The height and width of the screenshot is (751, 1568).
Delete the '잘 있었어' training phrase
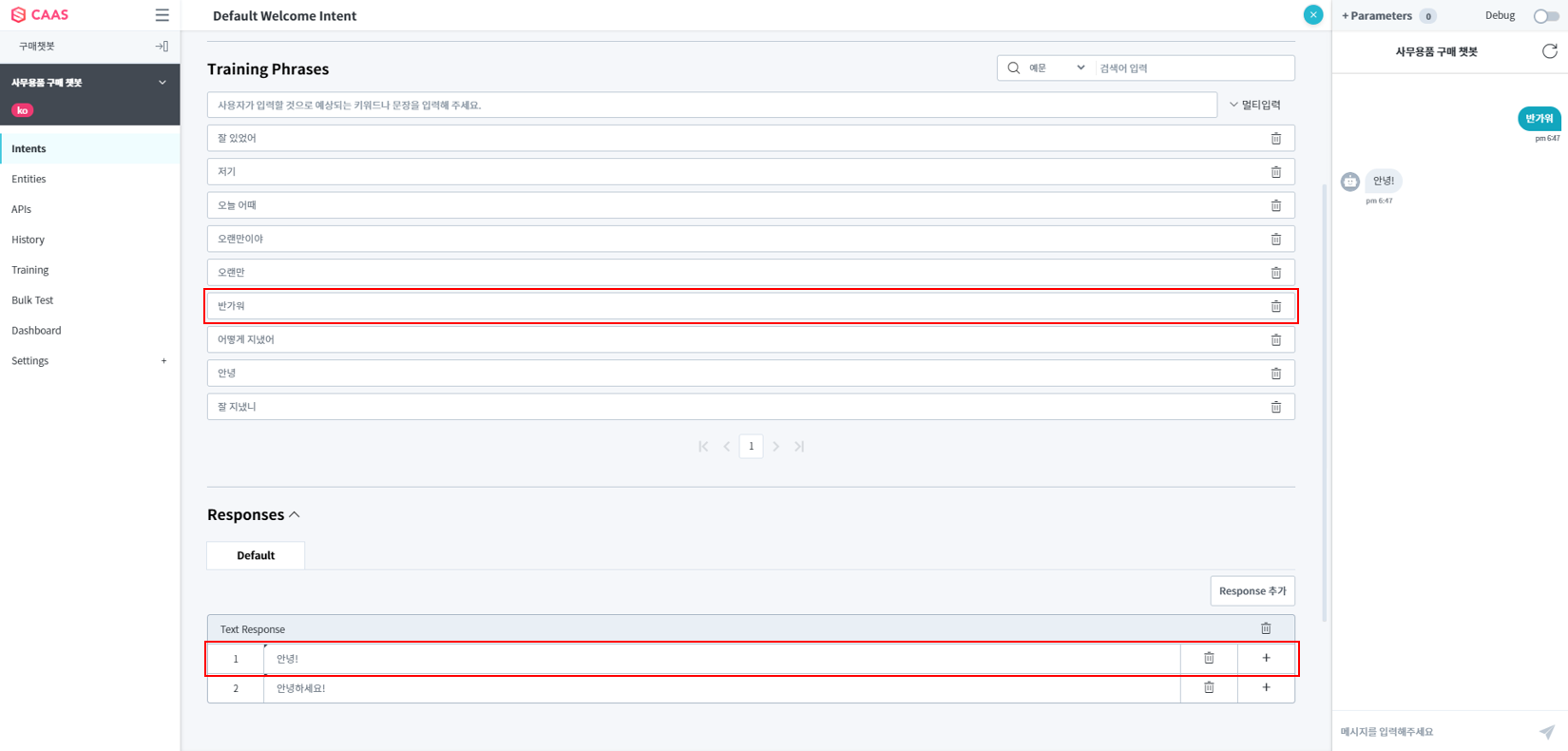pos(1275,139)
